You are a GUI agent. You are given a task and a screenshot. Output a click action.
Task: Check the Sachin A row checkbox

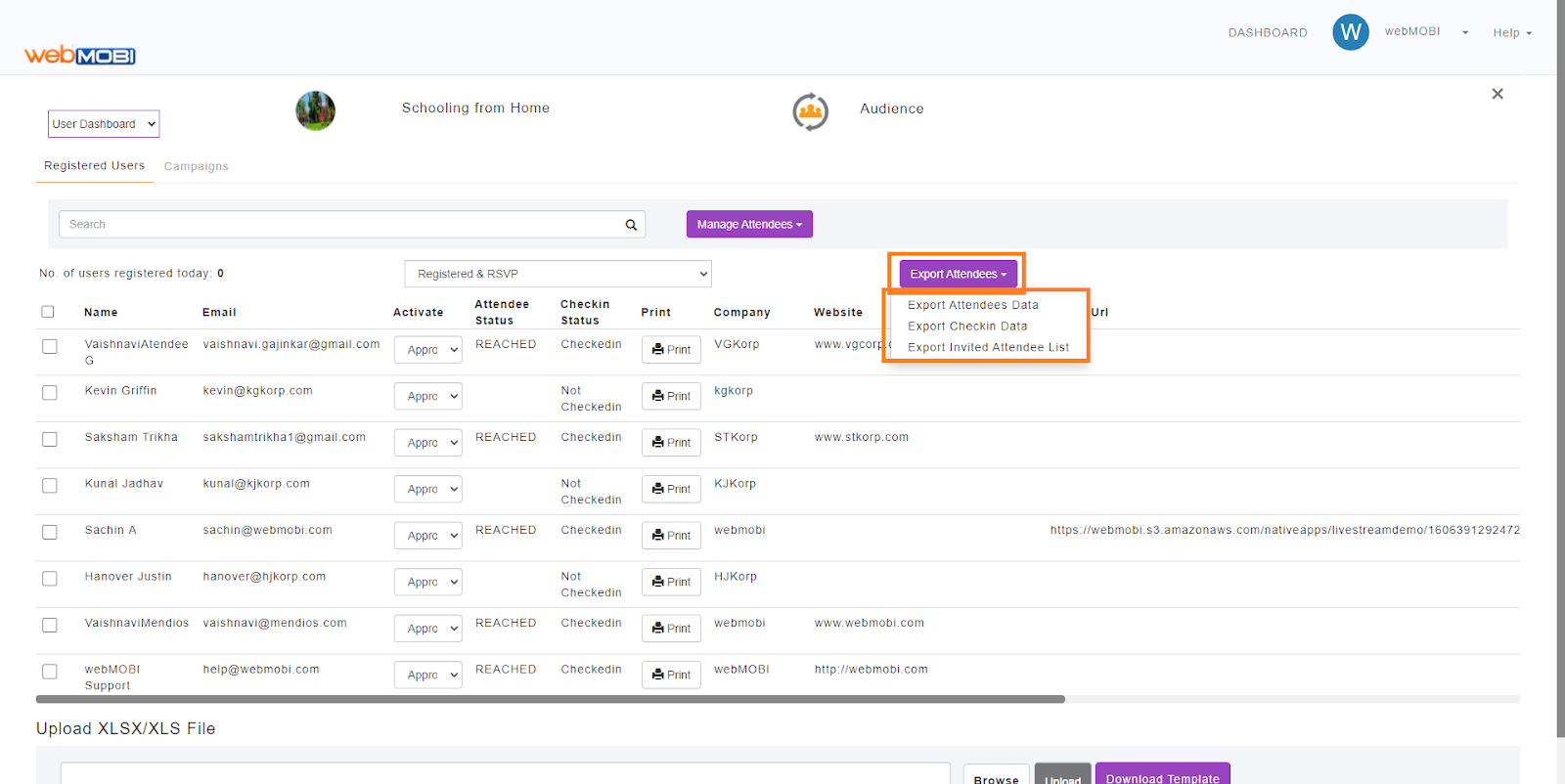tap(50, 532)
